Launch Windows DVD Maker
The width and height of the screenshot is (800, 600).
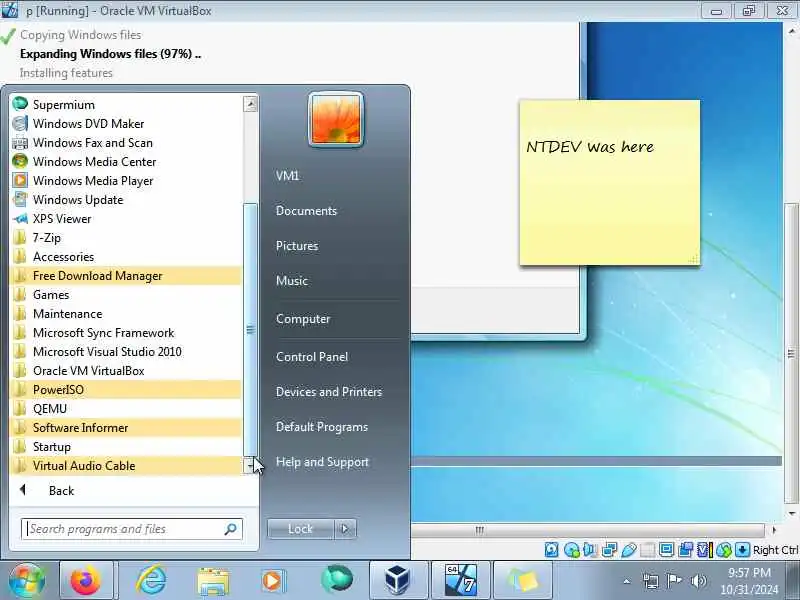pyautogui.click(x=126, y=123)
